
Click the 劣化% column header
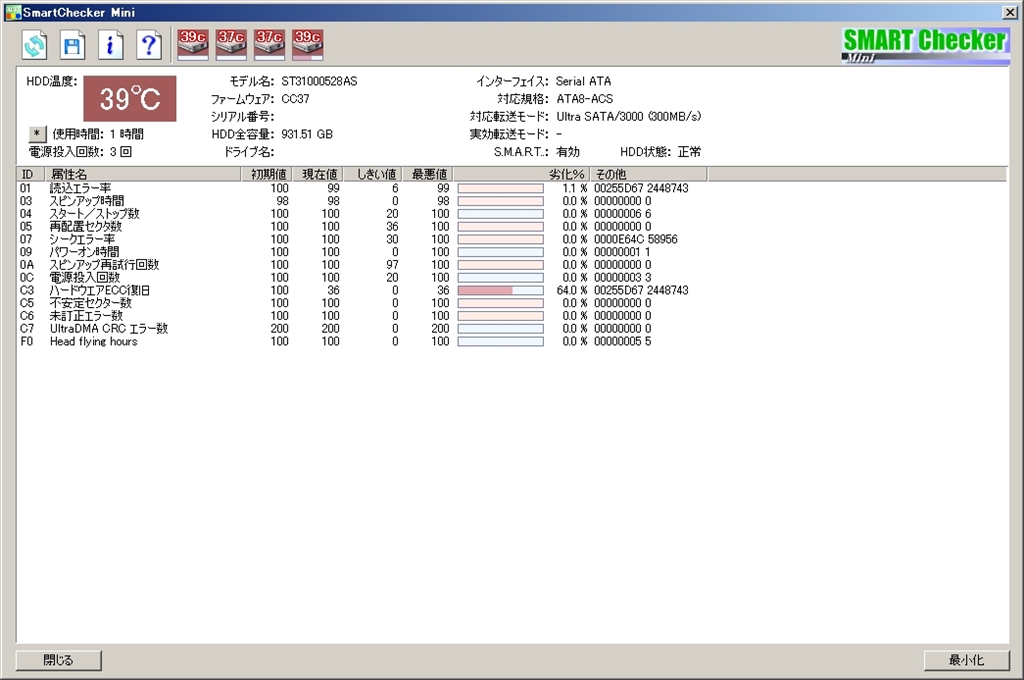pos(522,174)
